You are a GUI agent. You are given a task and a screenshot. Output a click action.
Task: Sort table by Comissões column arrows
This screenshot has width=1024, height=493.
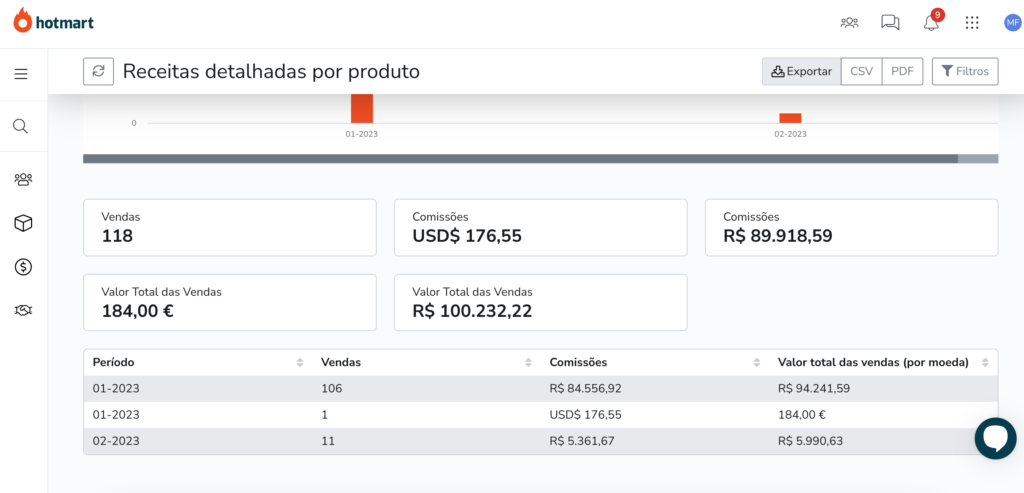coord(757,362)
